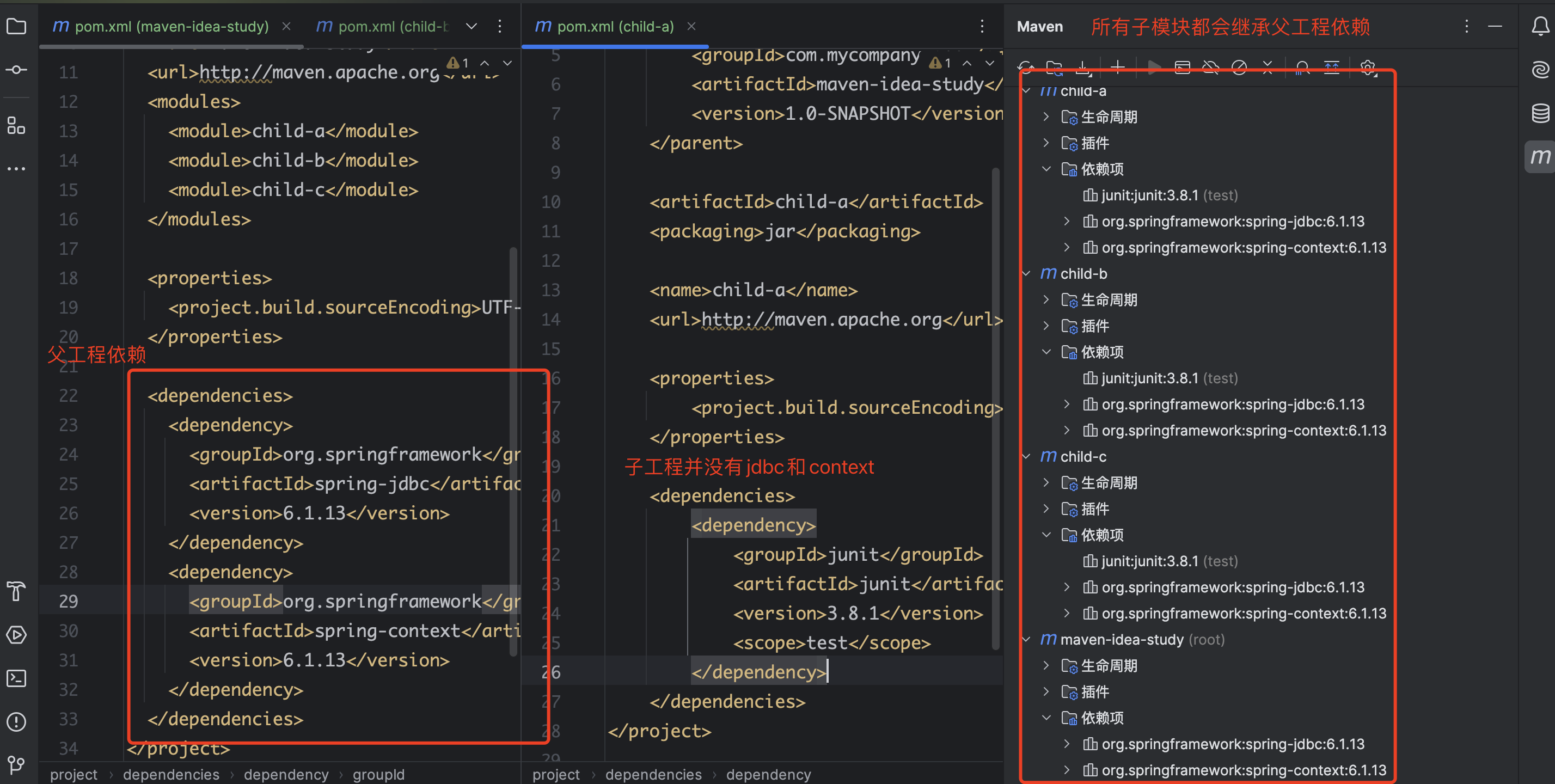The image size is (1555, 784).
Task: Close the pom.xml (child-a) tab
Action: pyautogui.click(x=692, y=26)
